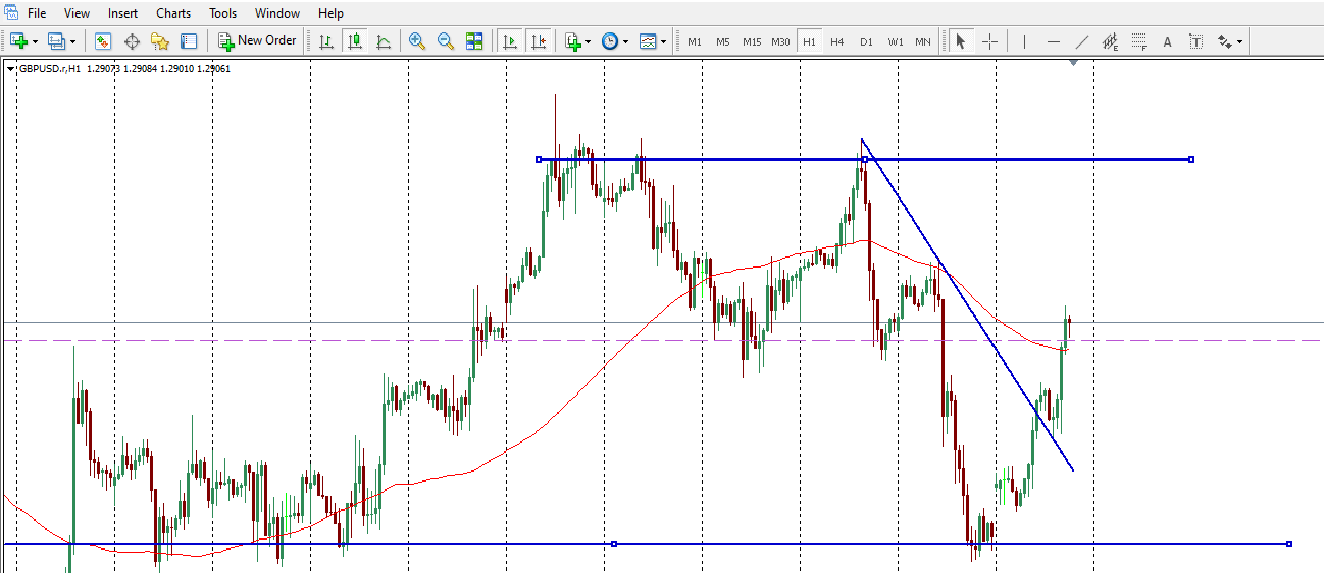Zoom out of the chart
The height and width of the screenshot is (573, 1324).
pyautogui.click(x=446, y=41)
